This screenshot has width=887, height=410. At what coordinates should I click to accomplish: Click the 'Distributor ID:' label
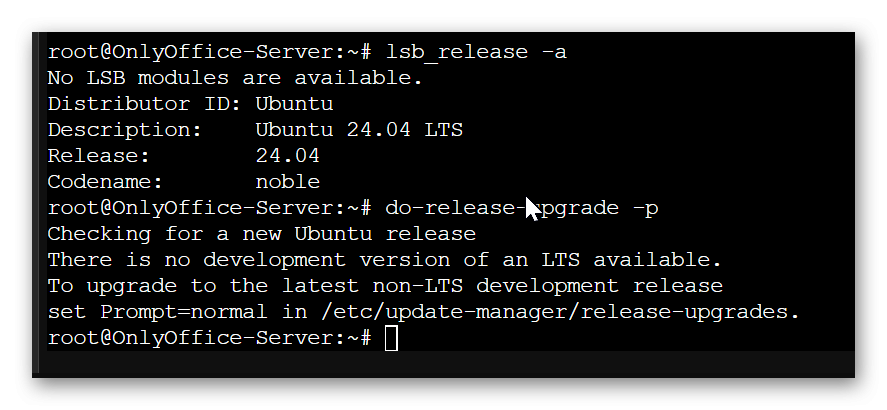point(119,103)
